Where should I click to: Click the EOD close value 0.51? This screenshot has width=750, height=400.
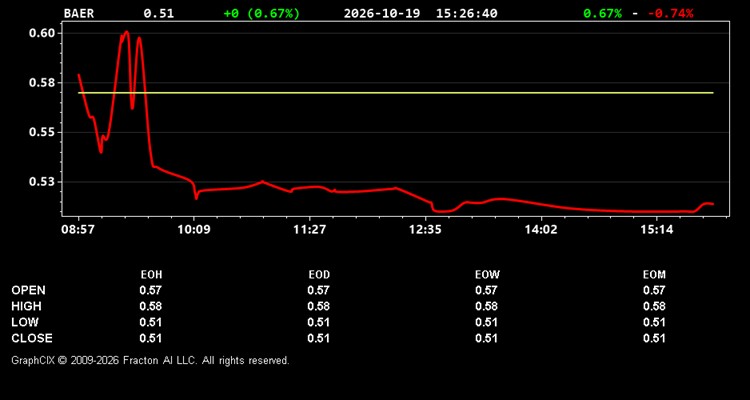click(319, 338)
